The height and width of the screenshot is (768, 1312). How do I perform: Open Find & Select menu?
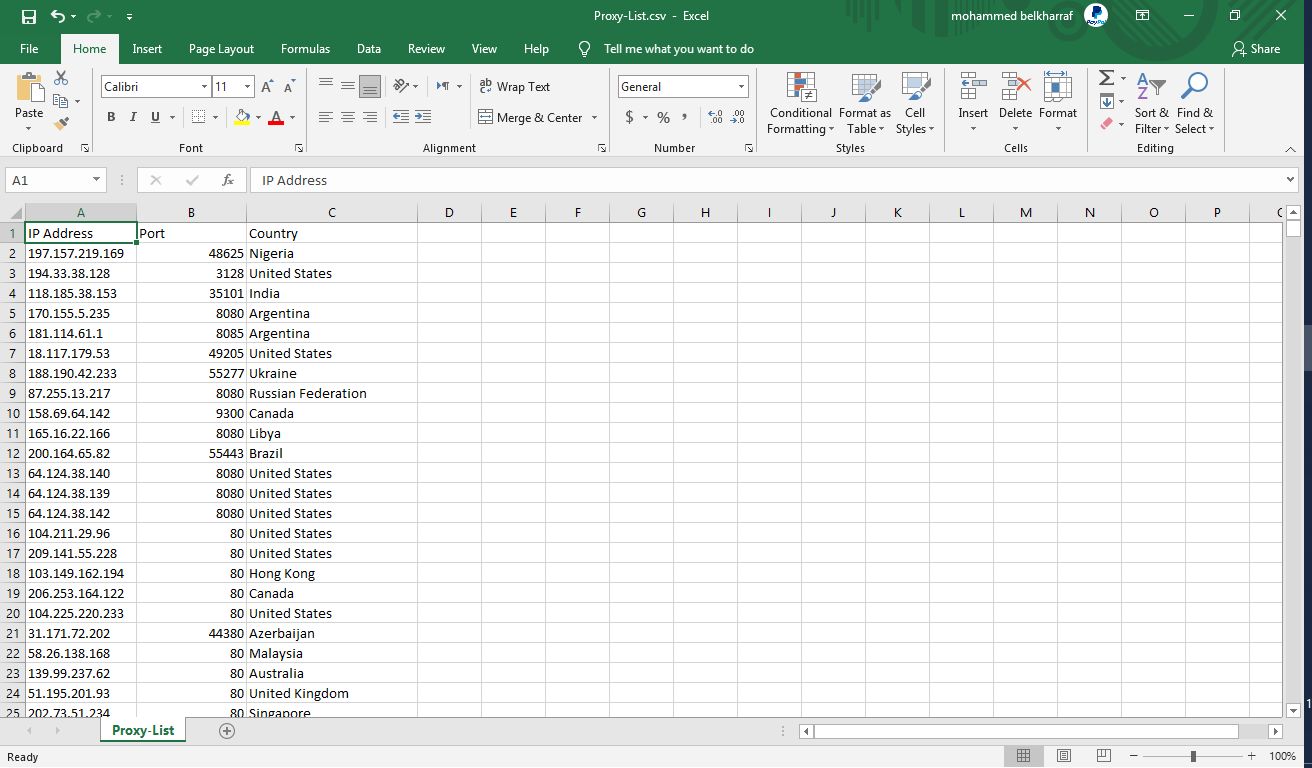(1194, 103)
